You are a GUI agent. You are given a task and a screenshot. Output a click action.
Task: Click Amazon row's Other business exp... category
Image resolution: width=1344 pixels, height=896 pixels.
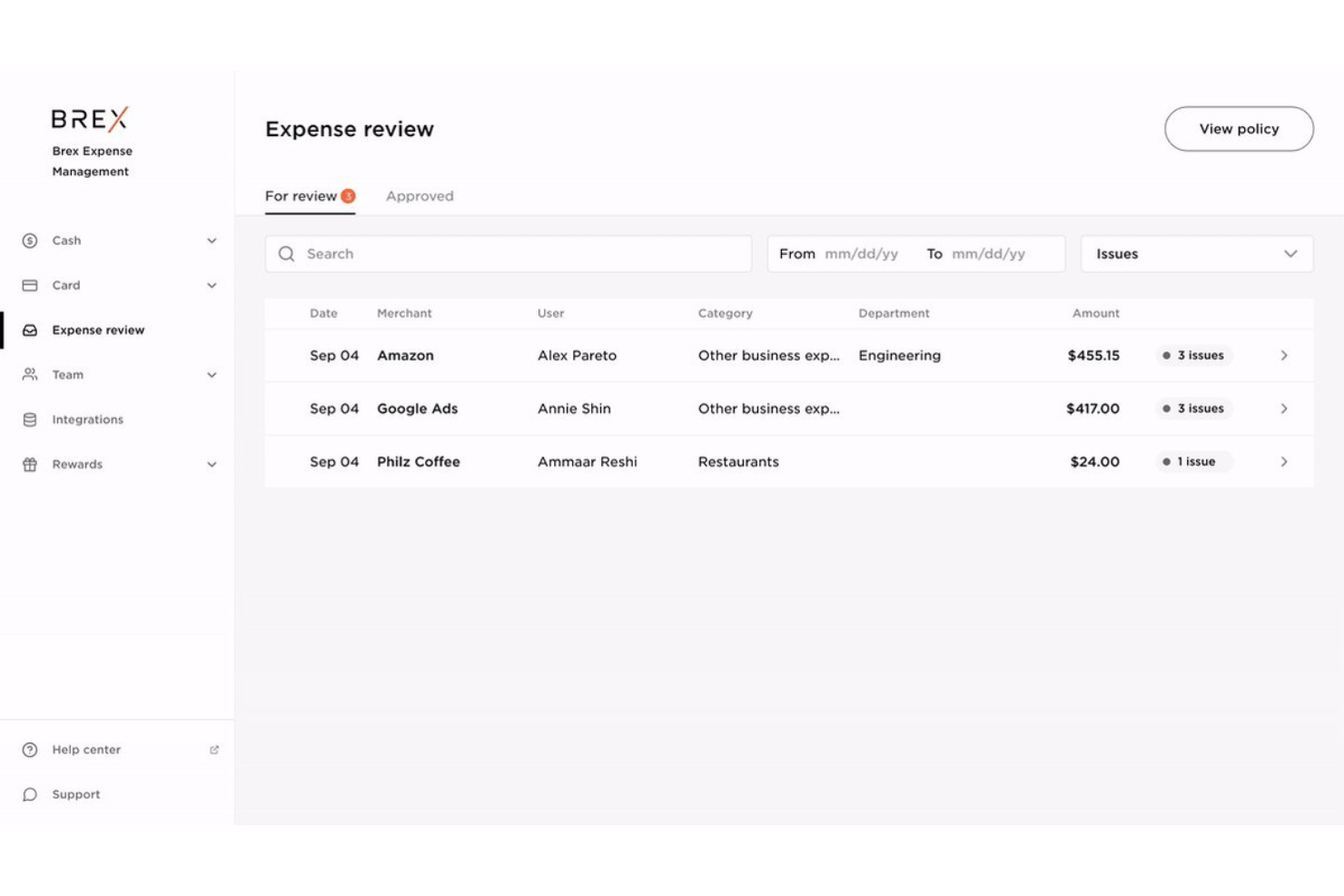pyautogui.click(x=768, y=356)
